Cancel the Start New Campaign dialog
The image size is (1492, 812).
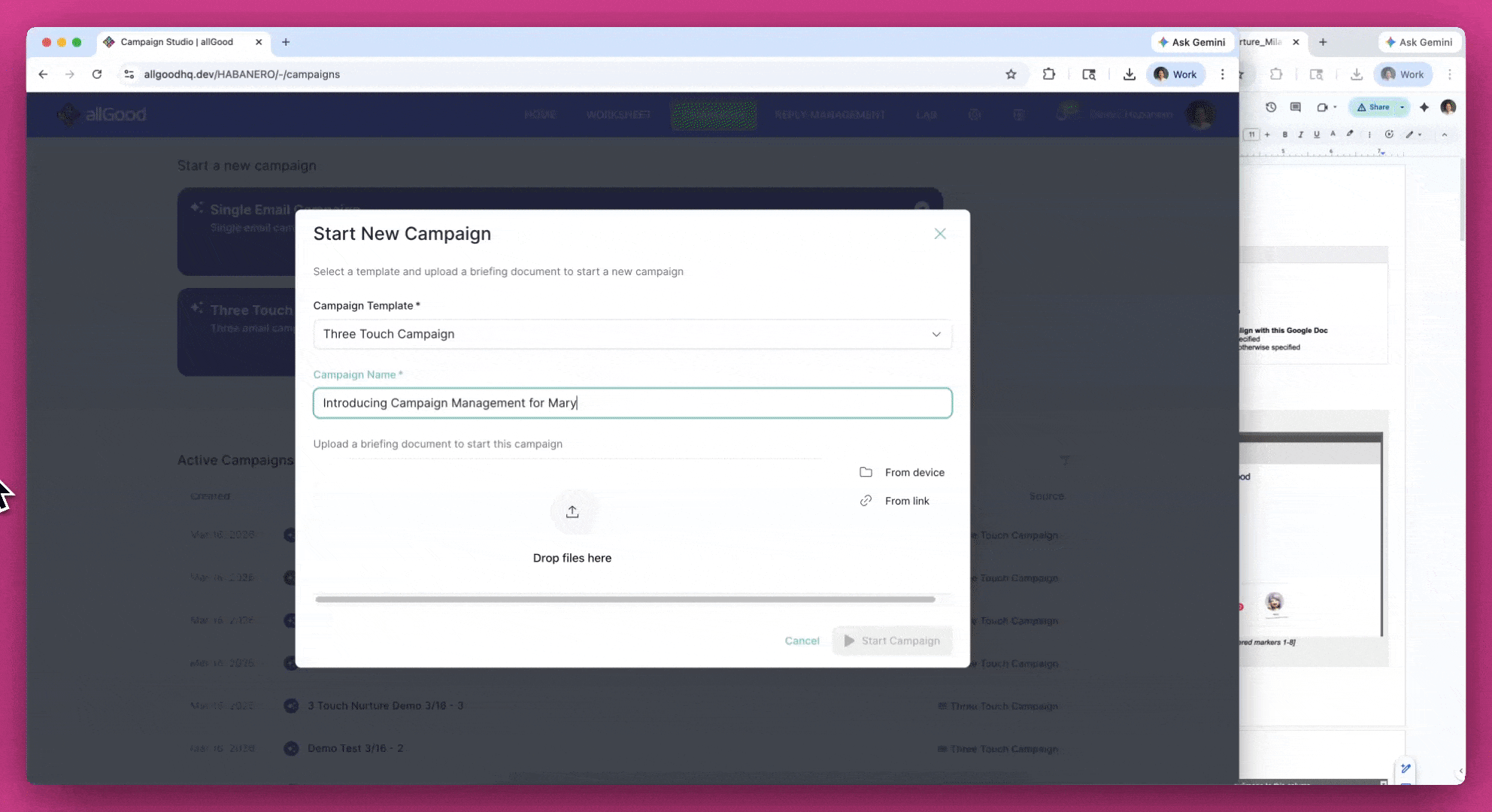coord(802,641)
